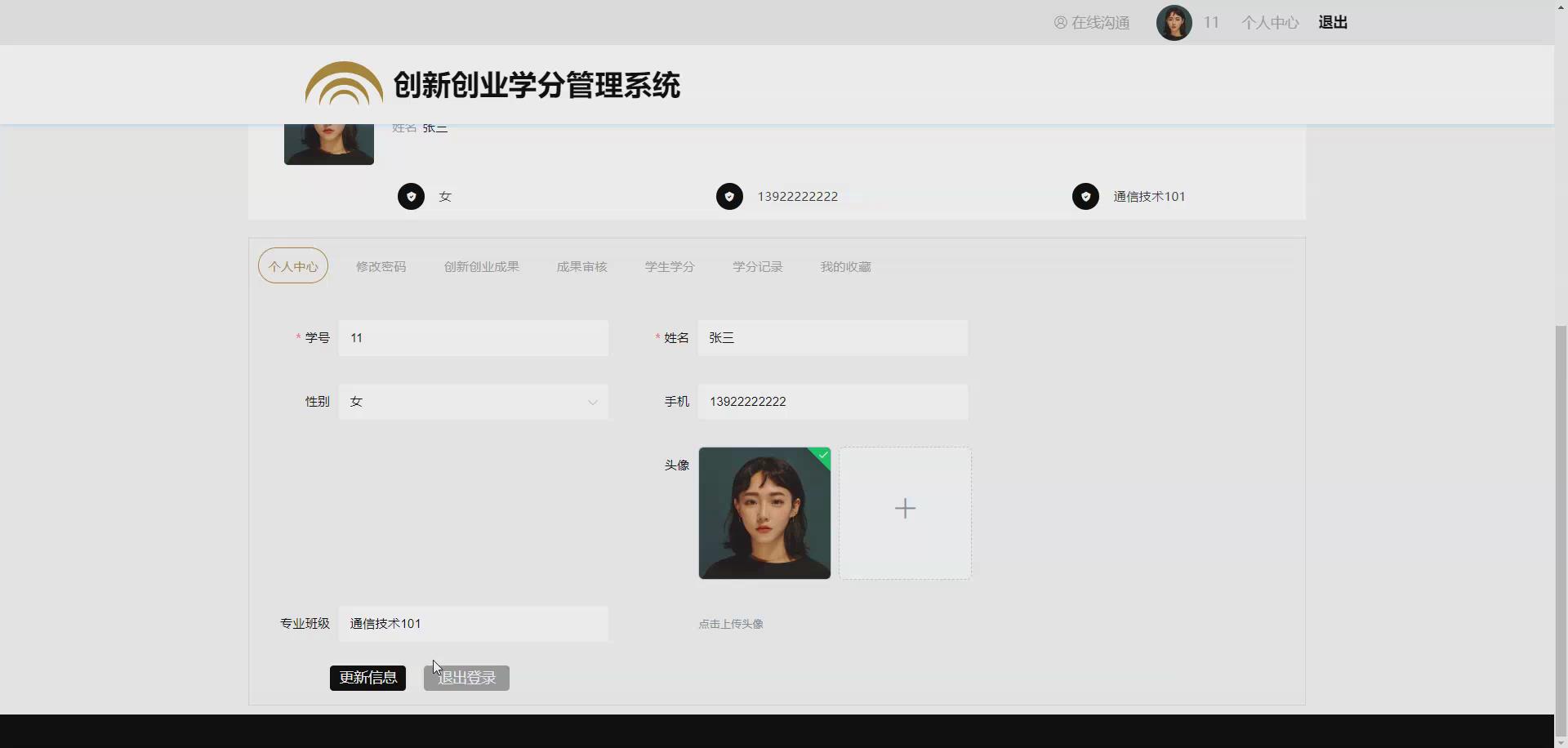
Task: Switch to the 修改密码 tab
Action: point(381,266)
